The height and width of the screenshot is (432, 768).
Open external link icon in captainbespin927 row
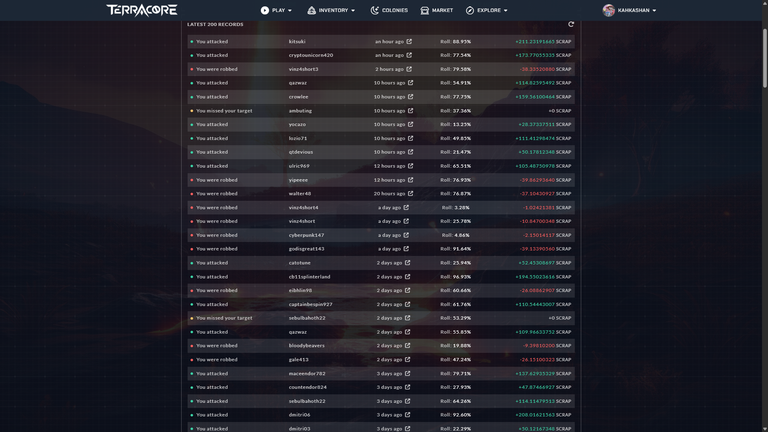pyautogui.click(x=408, y=304)
